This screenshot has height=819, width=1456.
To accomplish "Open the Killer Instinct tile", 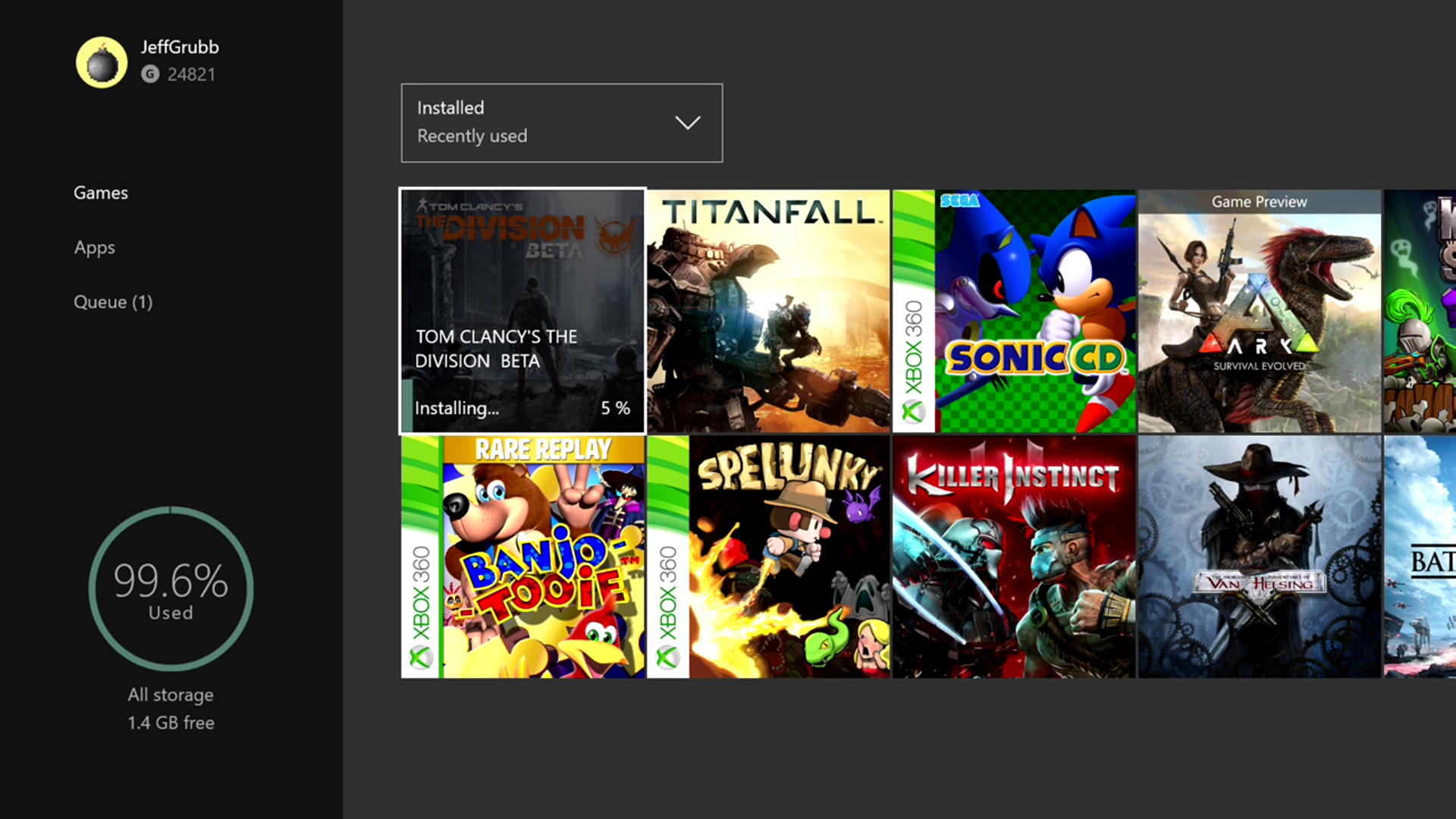I will coord(1014,557).
